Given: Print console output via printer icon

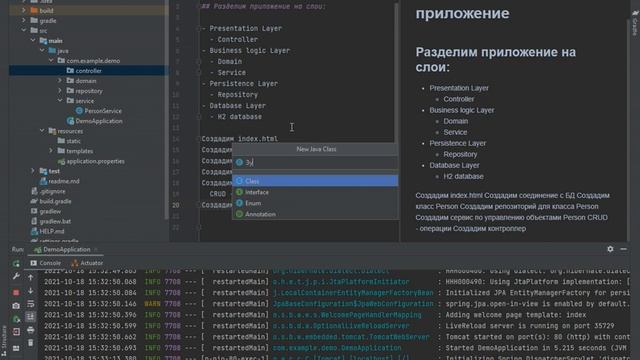Looking at the screenshot, I should coord(31,330).
